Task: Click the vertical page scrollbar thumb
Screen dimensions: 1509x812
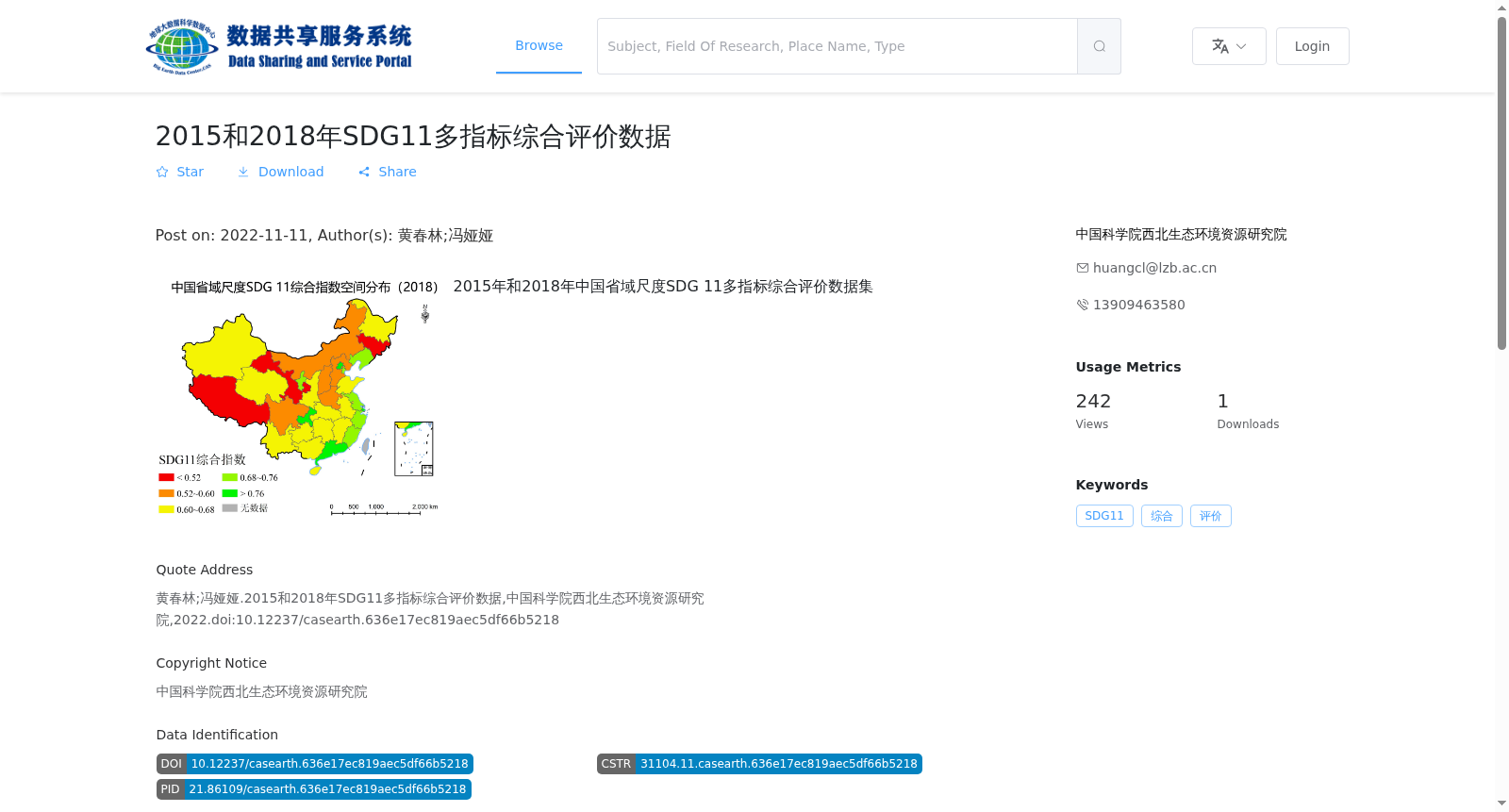Action: (1501, 183)
